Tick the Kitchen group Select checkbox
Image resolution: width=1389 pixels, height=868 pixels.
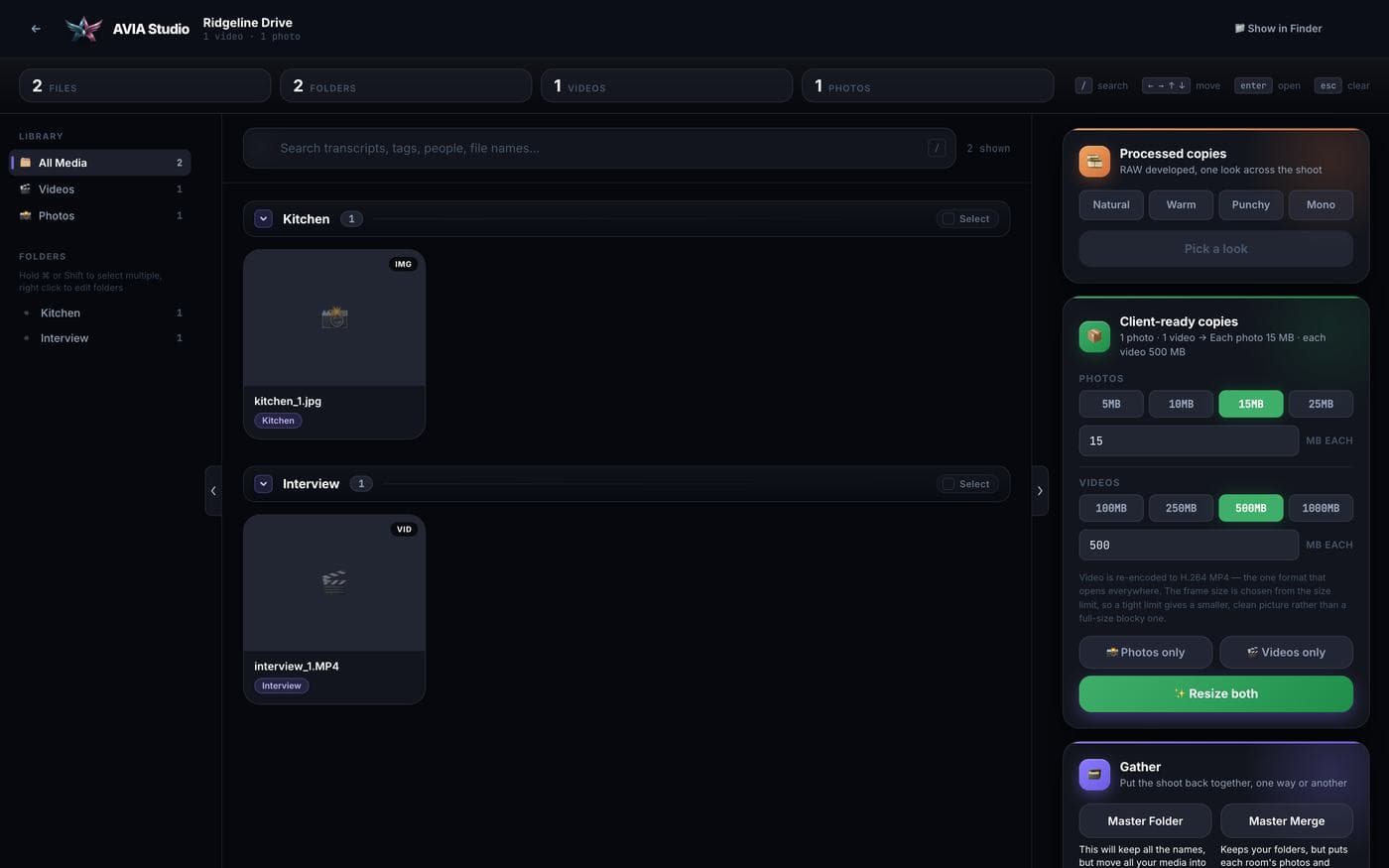coord(948,219)
